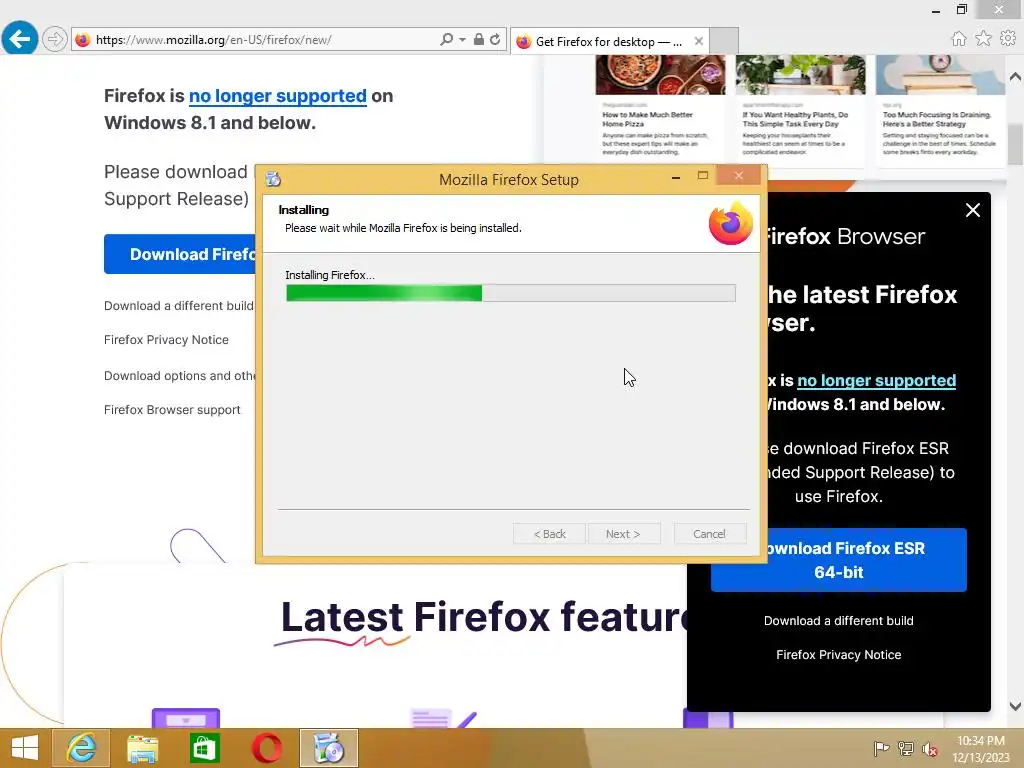Click the Internet Explorer forward arrow button
Image resolution: width=1024 pixels, height=768 pixels.
pos(55,39)
